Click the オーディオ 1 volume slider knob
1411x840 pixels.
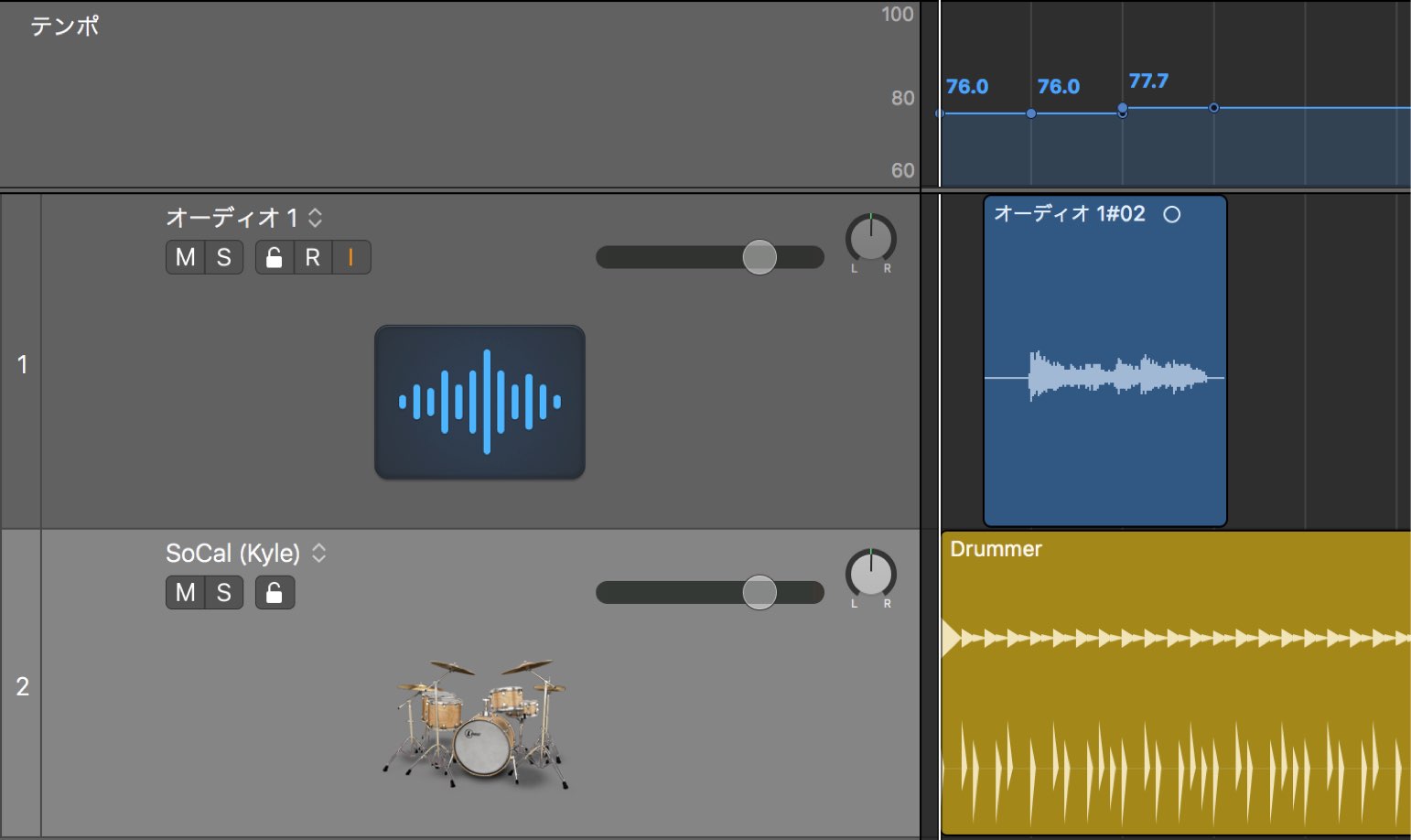coord(759,257)
